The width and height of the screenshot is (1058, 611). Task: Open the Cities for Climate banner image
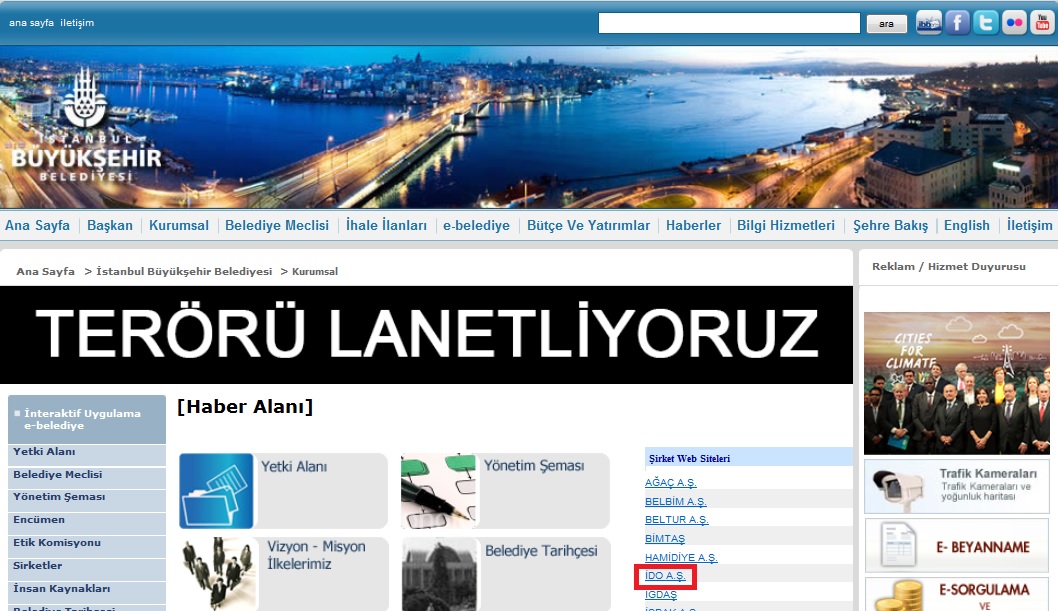(943, 383)
